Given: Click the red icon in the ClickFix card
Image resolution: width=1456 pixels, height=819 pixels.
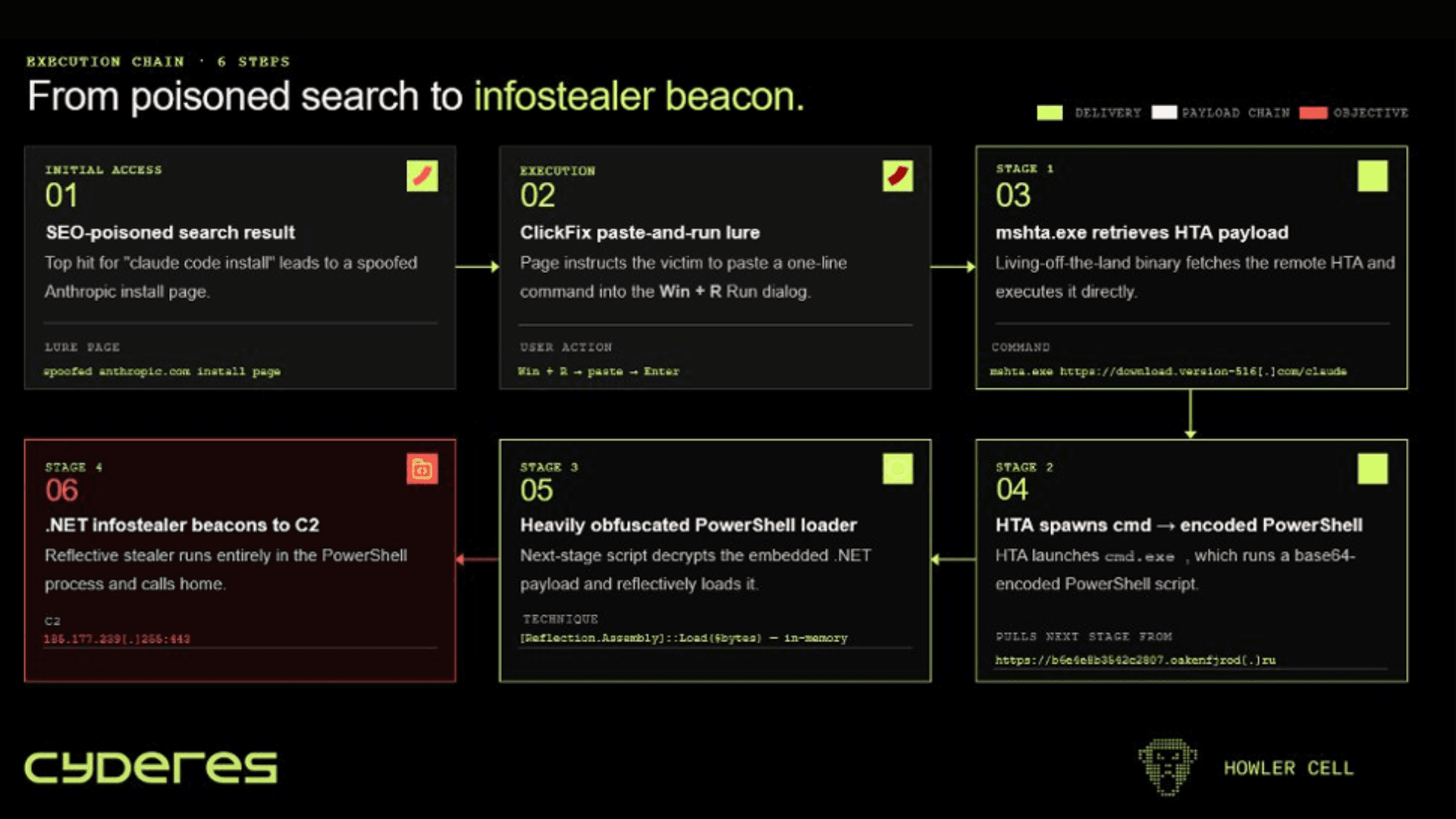Looking at the screenshot, I should tap(897, 176).
